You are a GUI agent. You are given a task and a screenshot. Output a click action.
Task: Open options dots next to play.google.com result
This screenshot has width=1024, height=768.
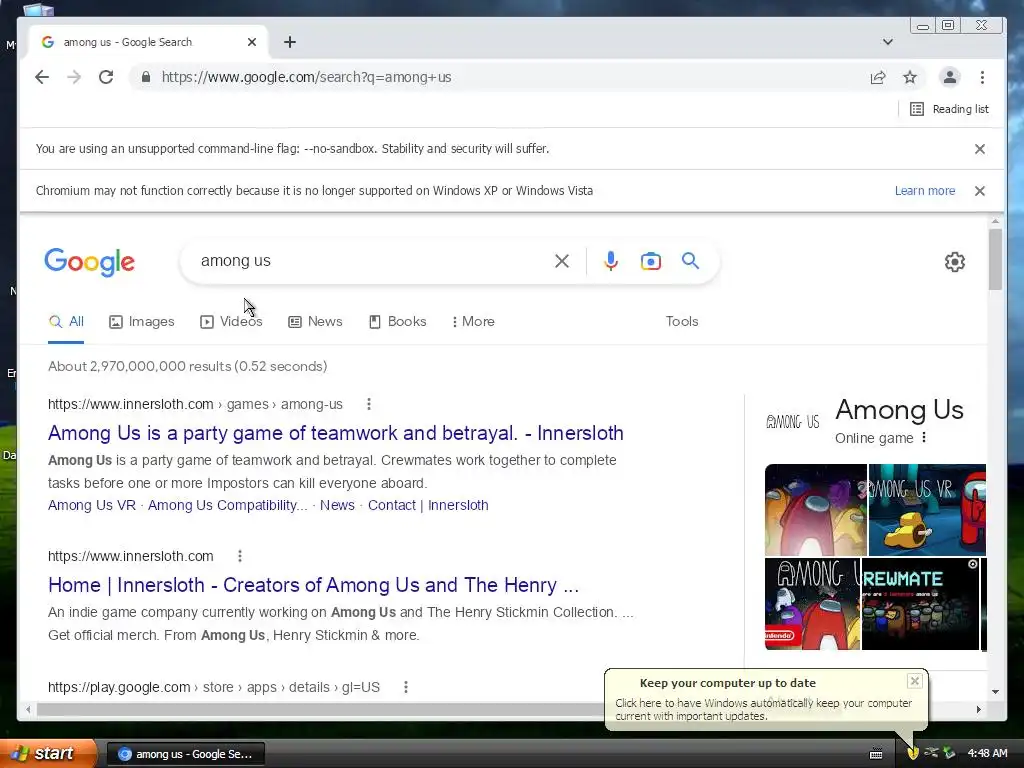(406, 687)
